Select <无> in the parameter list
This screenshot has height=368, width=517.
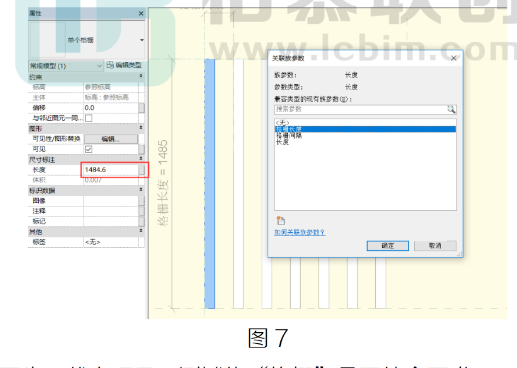point(365,123)
